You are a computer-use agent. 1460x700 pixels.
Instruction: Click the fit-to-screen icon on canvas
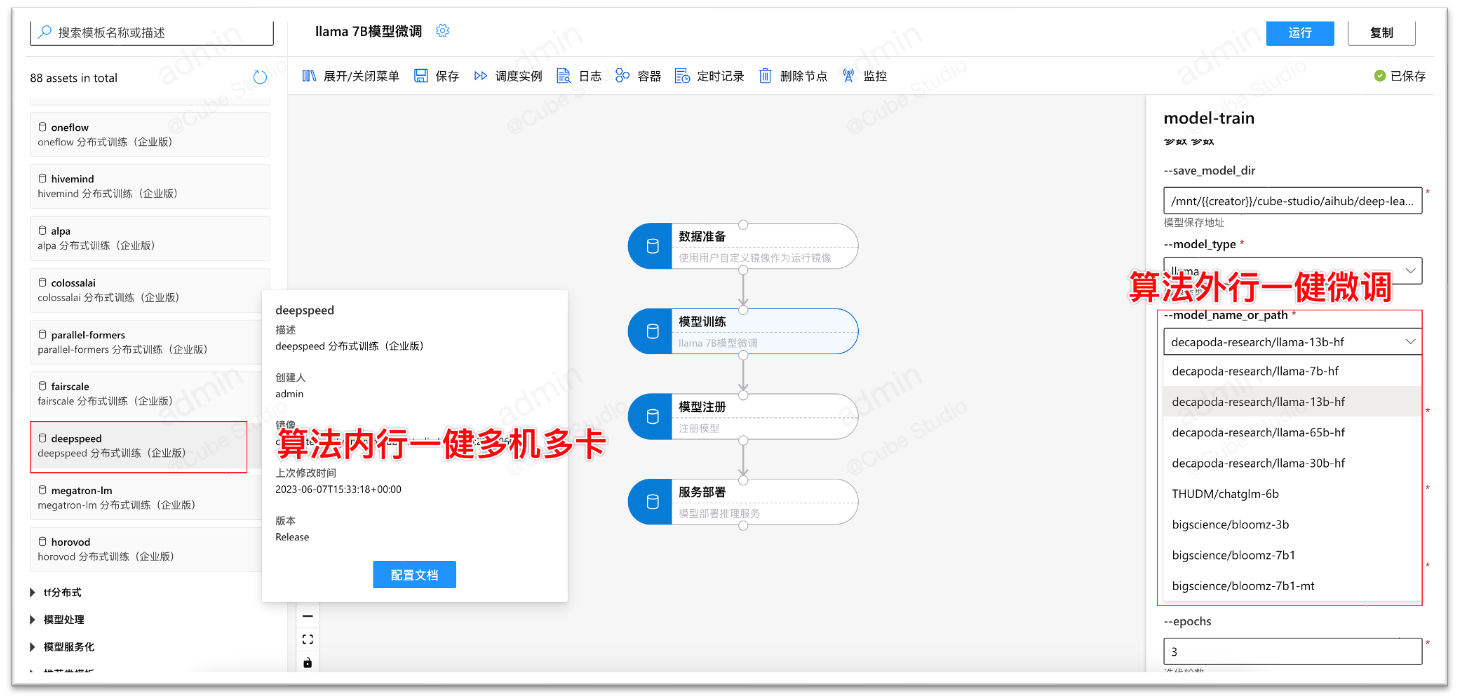pyautogui.click(x=307, y=639)
